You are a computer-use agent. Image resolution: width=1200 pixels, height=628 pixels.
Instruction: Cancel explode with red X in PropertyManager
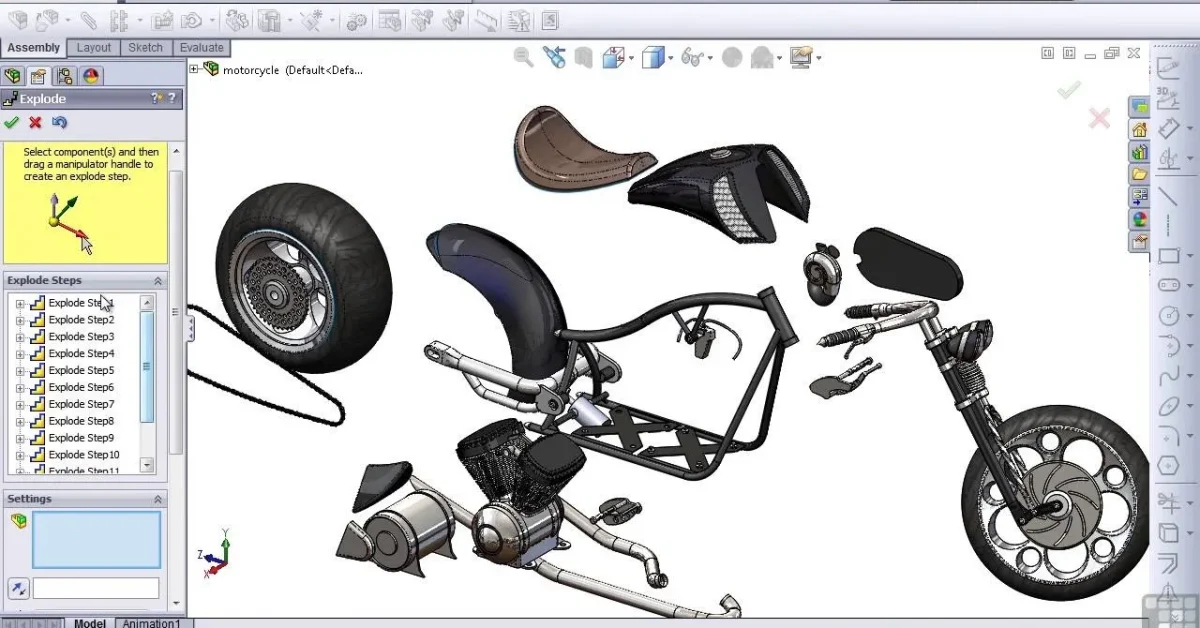click(x=35, y=122)
